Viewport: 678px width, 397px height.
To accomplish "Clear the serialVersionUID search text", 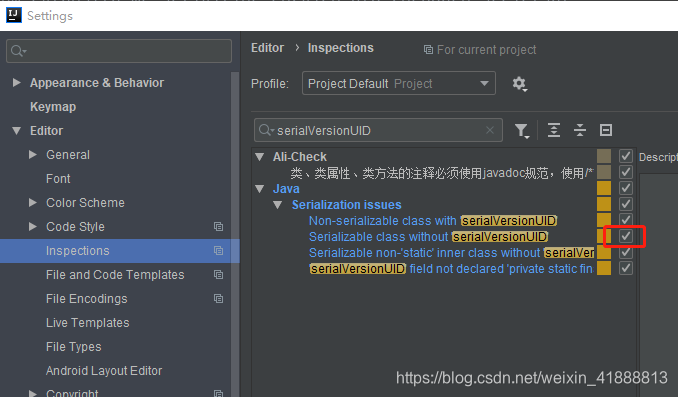I will 490,130.
